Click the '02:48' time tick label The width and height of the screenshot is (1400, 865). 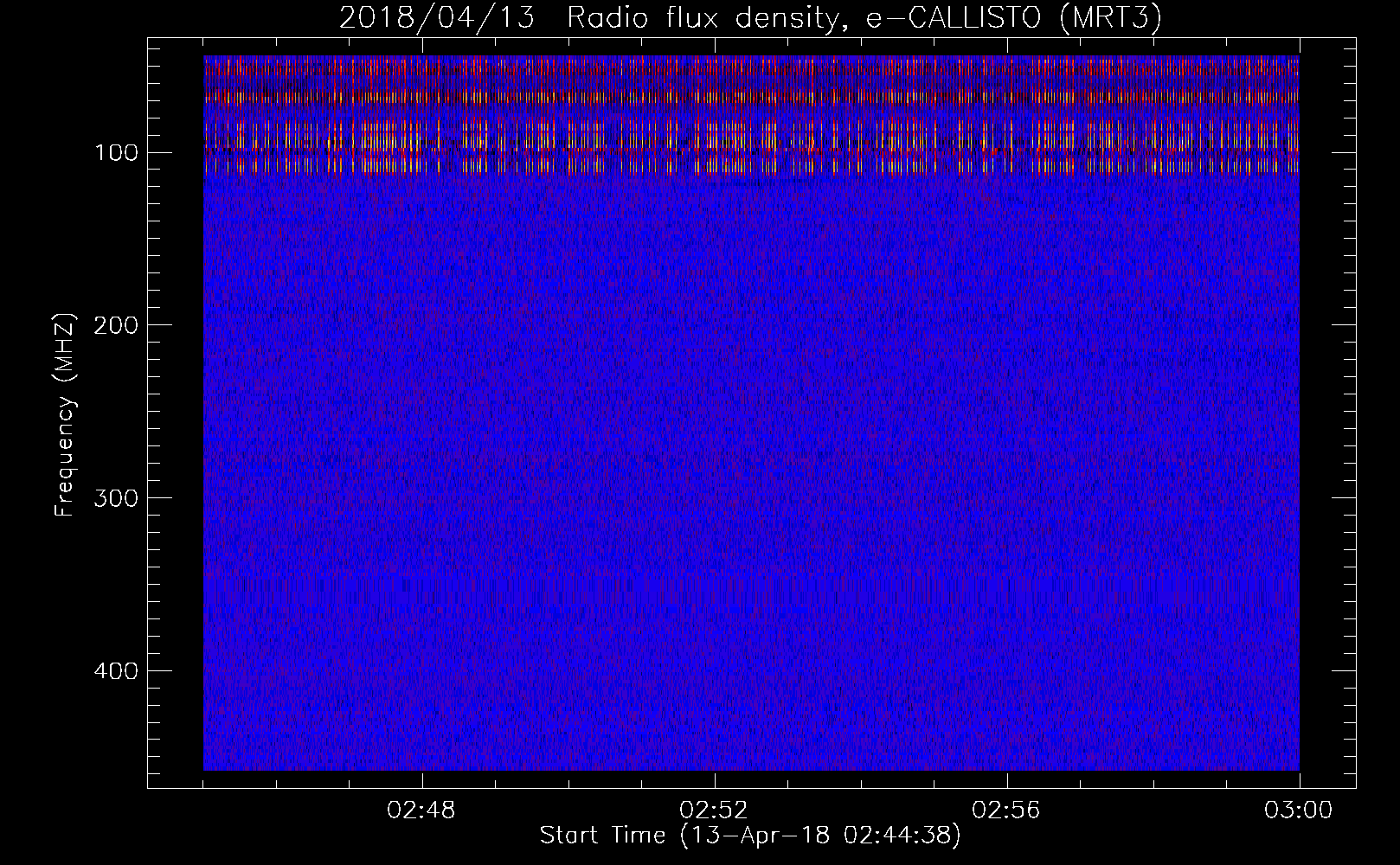click(421, 811)
